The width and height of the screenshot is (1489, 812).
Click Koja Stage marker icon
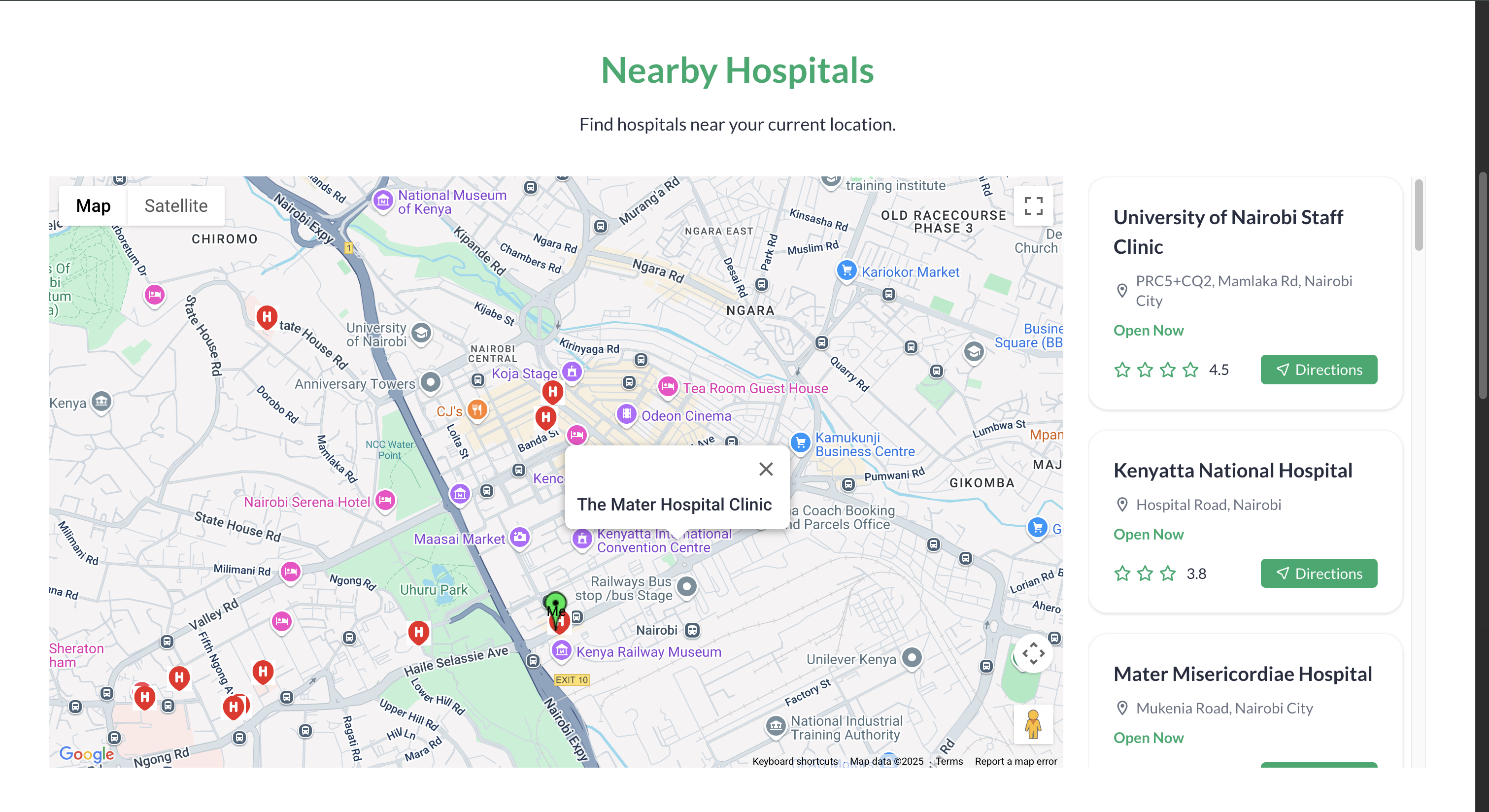572,372
